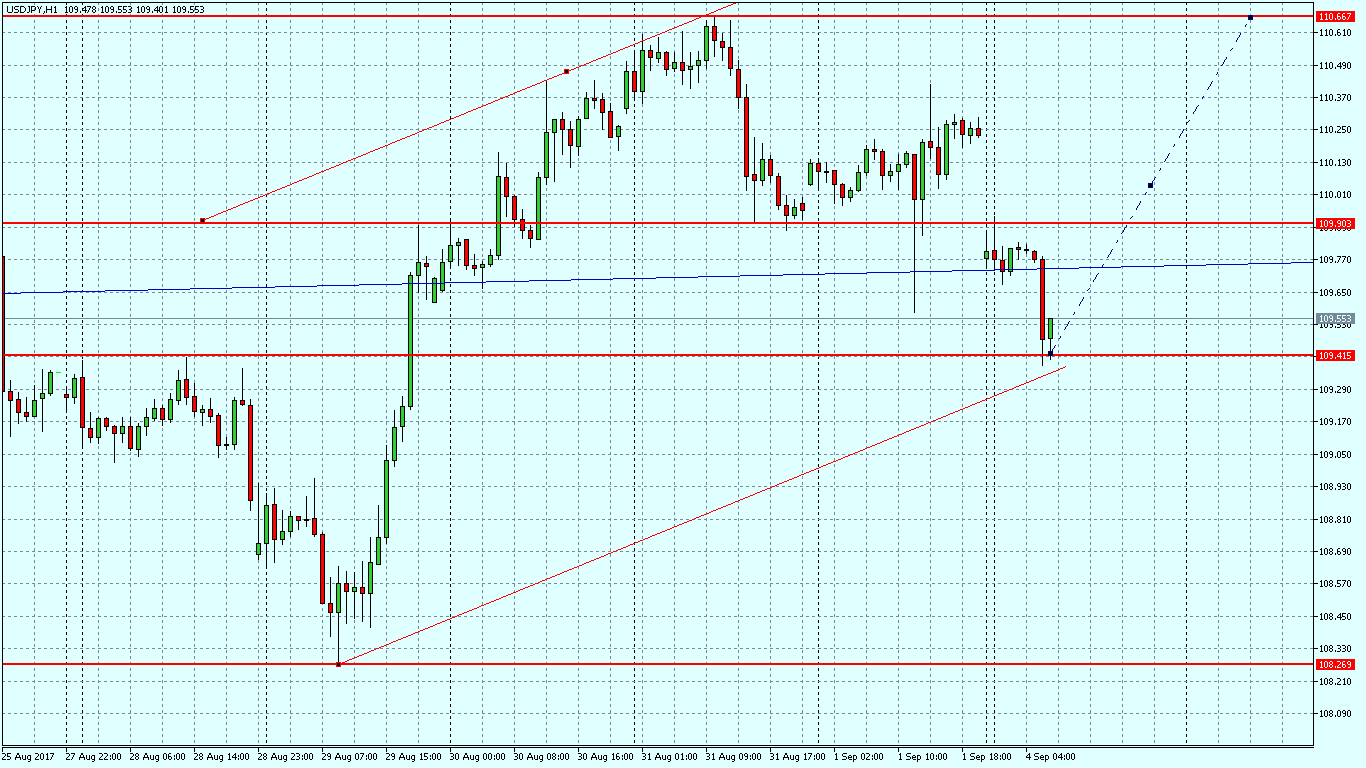Click upper trendline's left anchor point near 109.903 line
1366x768 pixels.
(x=203, y=220)
